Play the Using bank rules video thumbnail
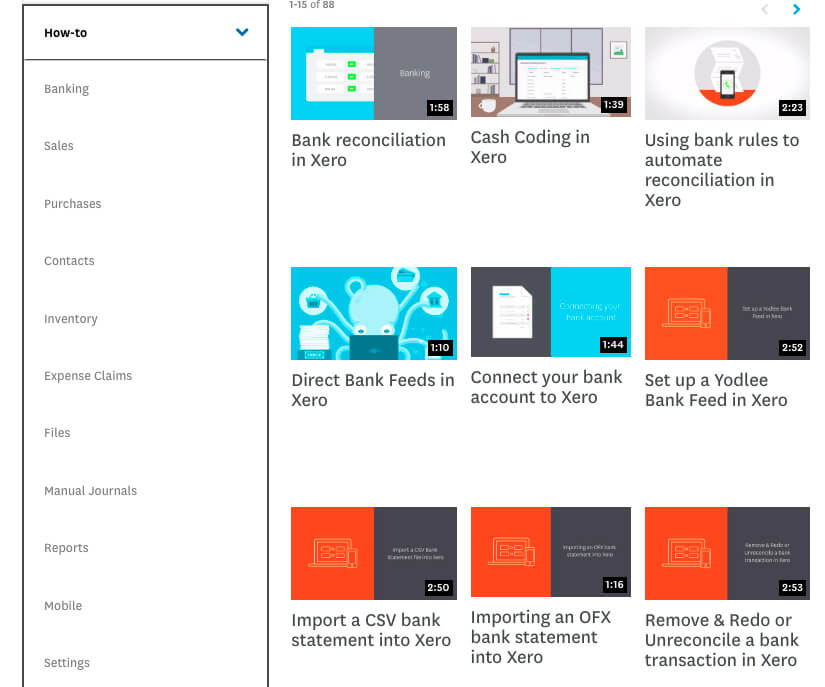 727,73
